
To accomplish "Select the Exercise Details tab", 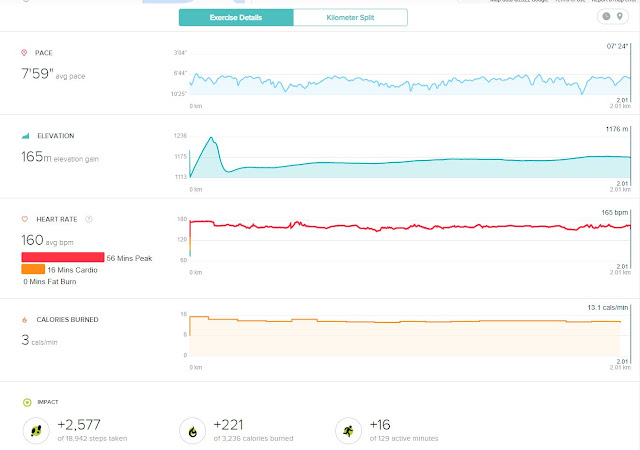I will pyautogui.click(x=236, y=18).
